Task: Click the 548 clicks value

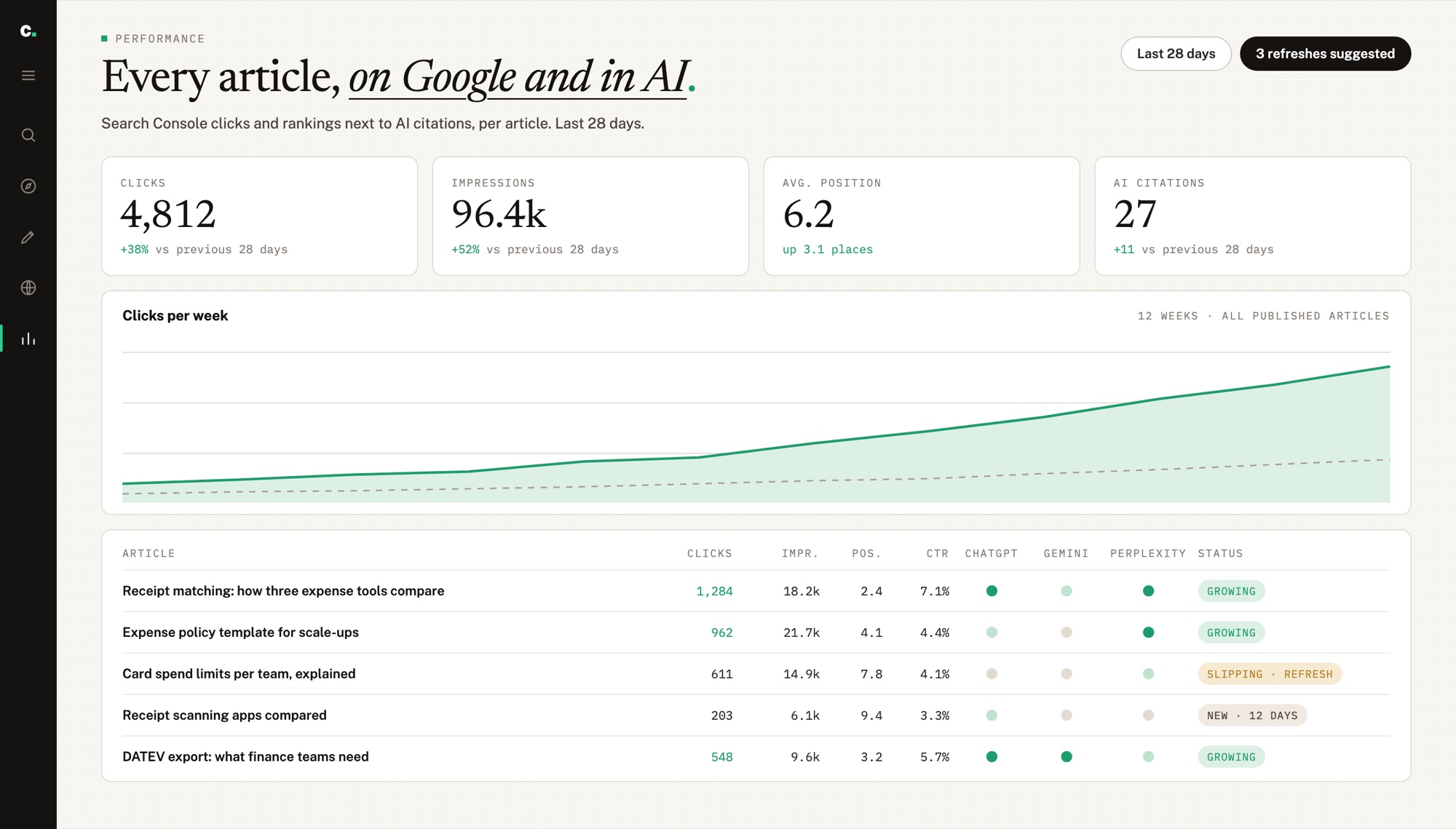Action: pyautogui.click(x=721, y=758)
